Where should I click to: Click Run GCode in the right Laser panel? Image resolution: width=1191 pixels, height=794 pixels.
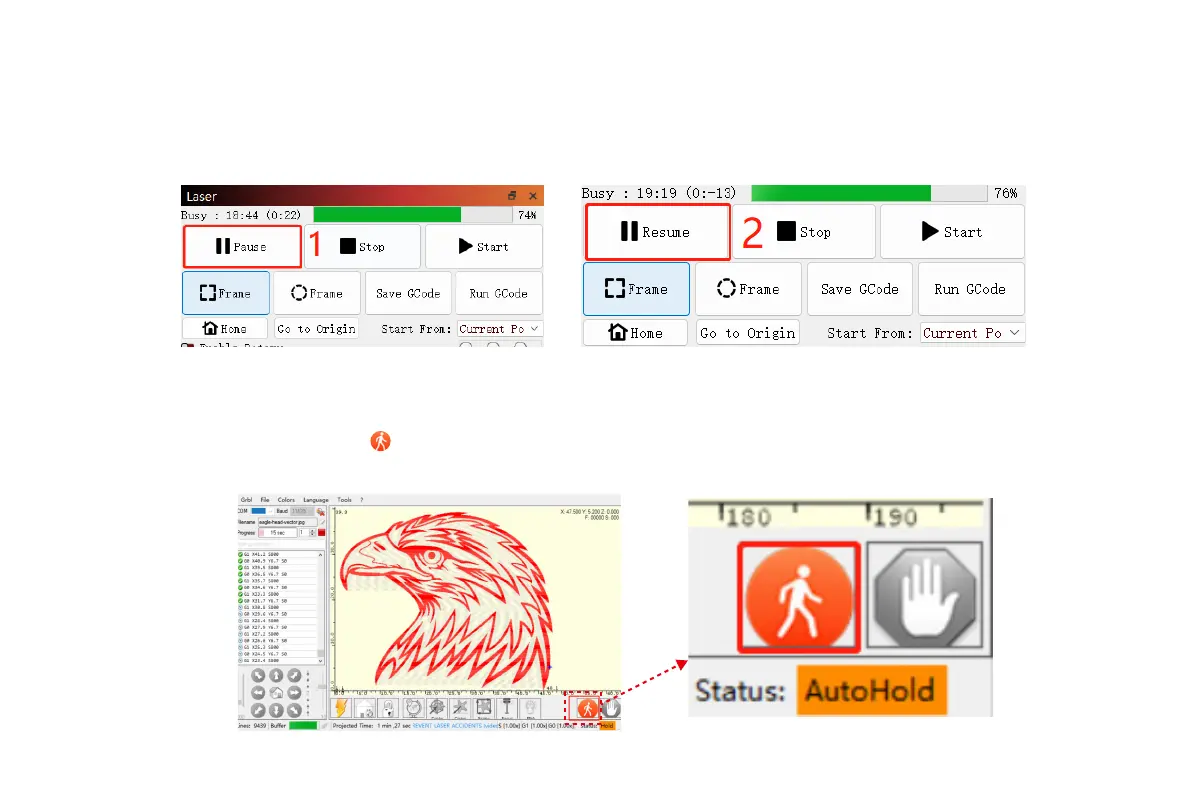tap(971, 289)
